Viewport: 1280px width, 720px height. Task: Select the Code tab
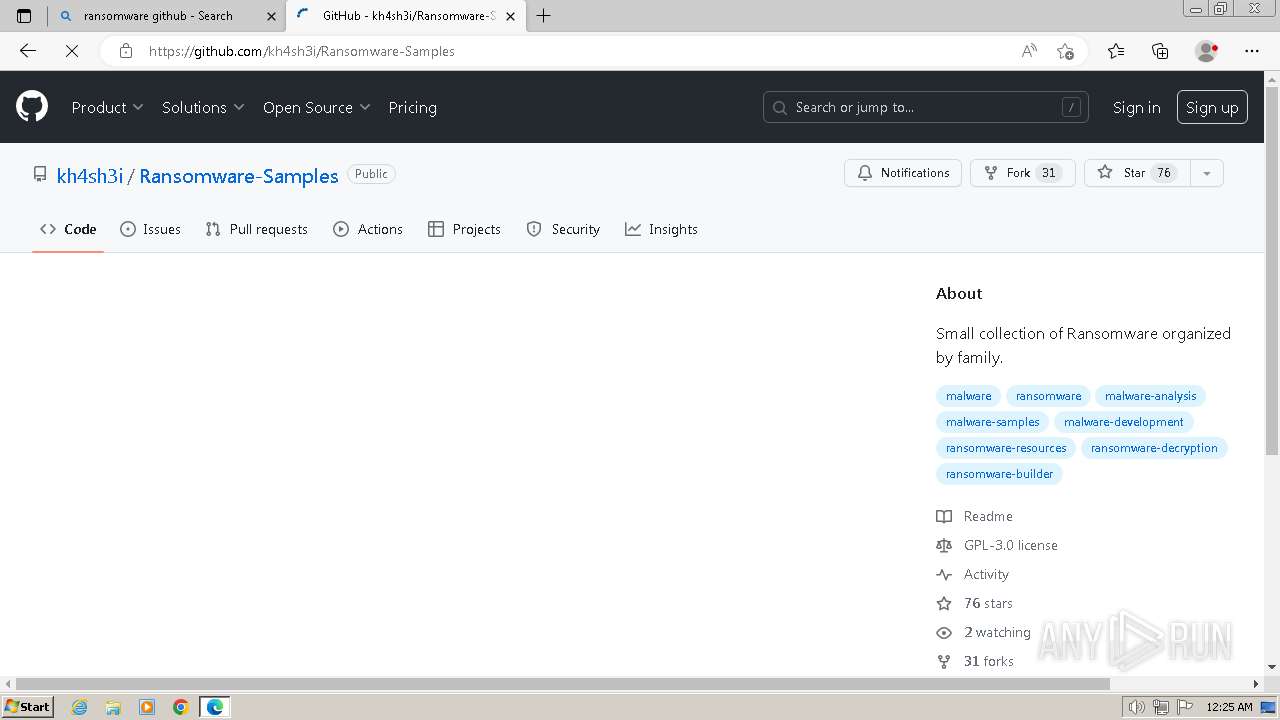coord(68,229)
